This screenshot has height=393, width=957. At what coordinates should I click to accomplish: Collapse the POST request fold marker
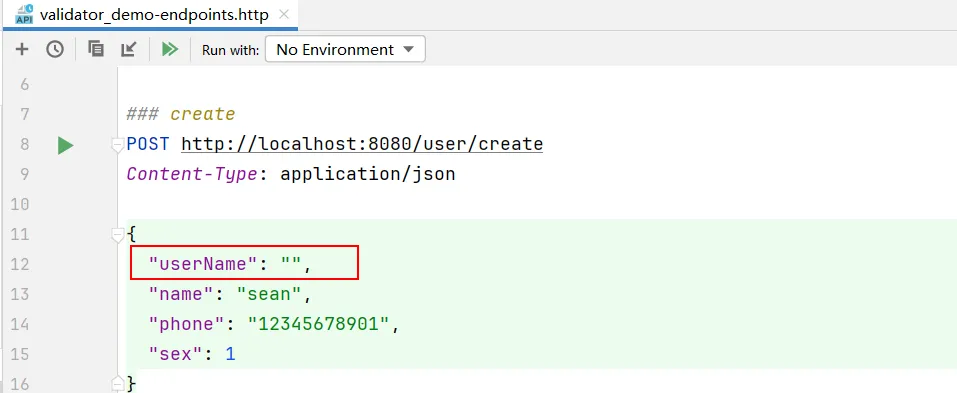coord(118,145)
